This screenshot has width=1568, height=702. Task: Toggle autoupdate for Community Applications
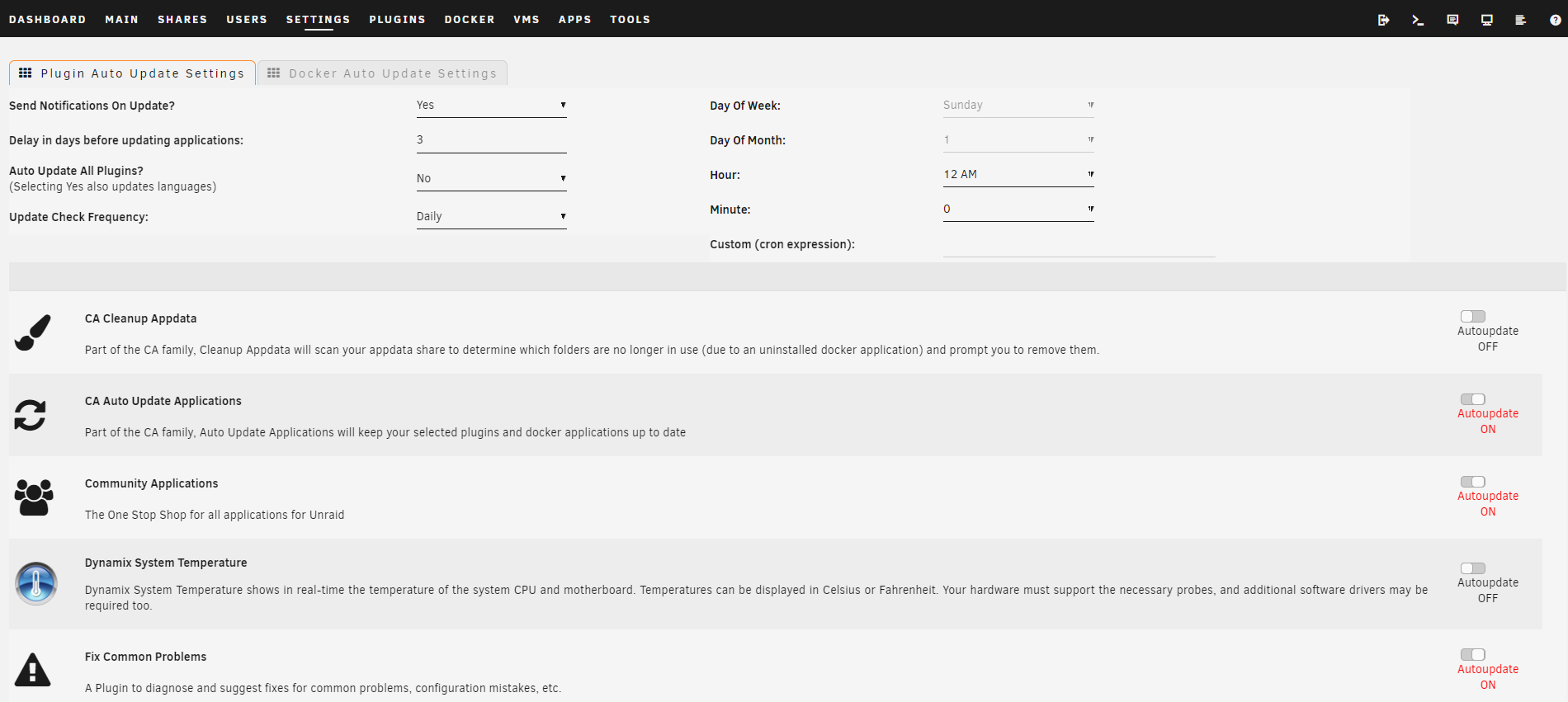pos(1473,482)
